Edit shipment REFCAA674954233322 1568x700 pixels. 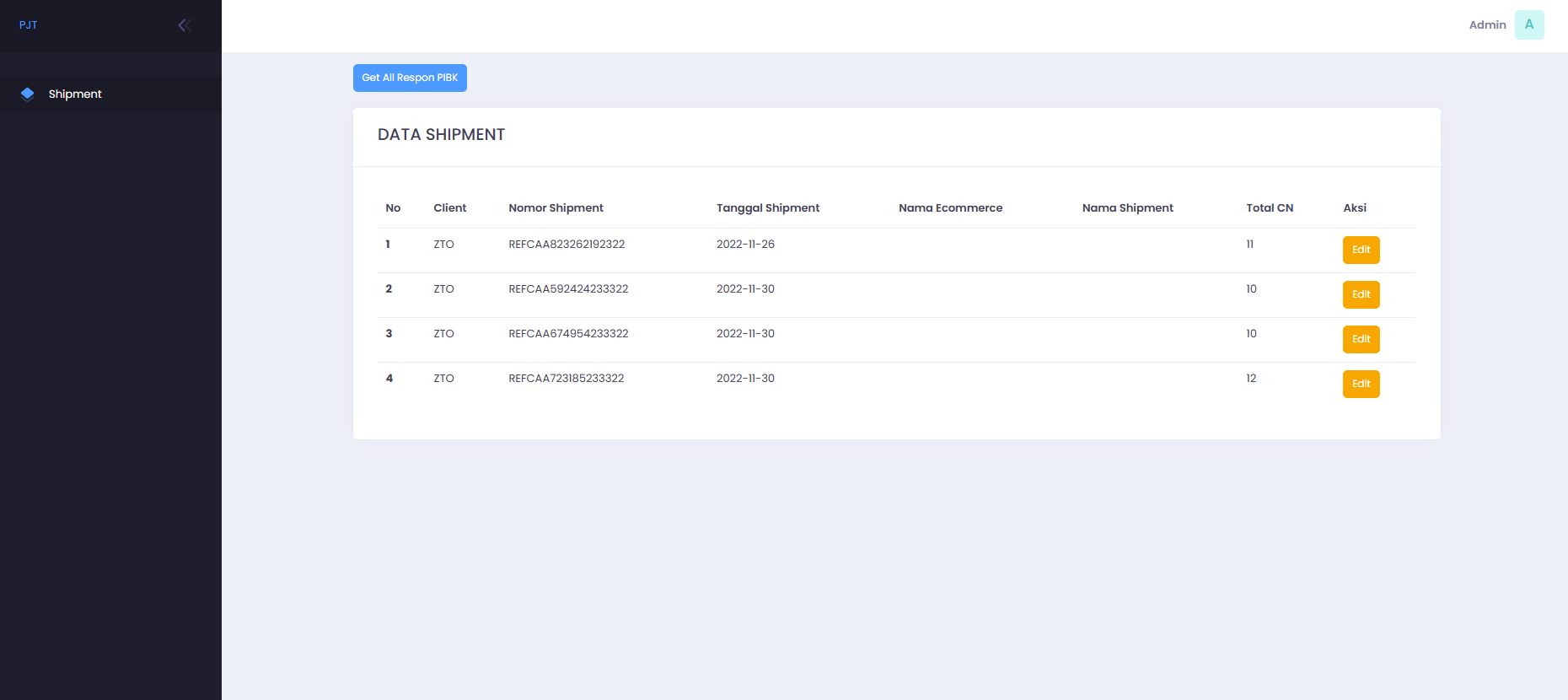tap(1361, 339)
